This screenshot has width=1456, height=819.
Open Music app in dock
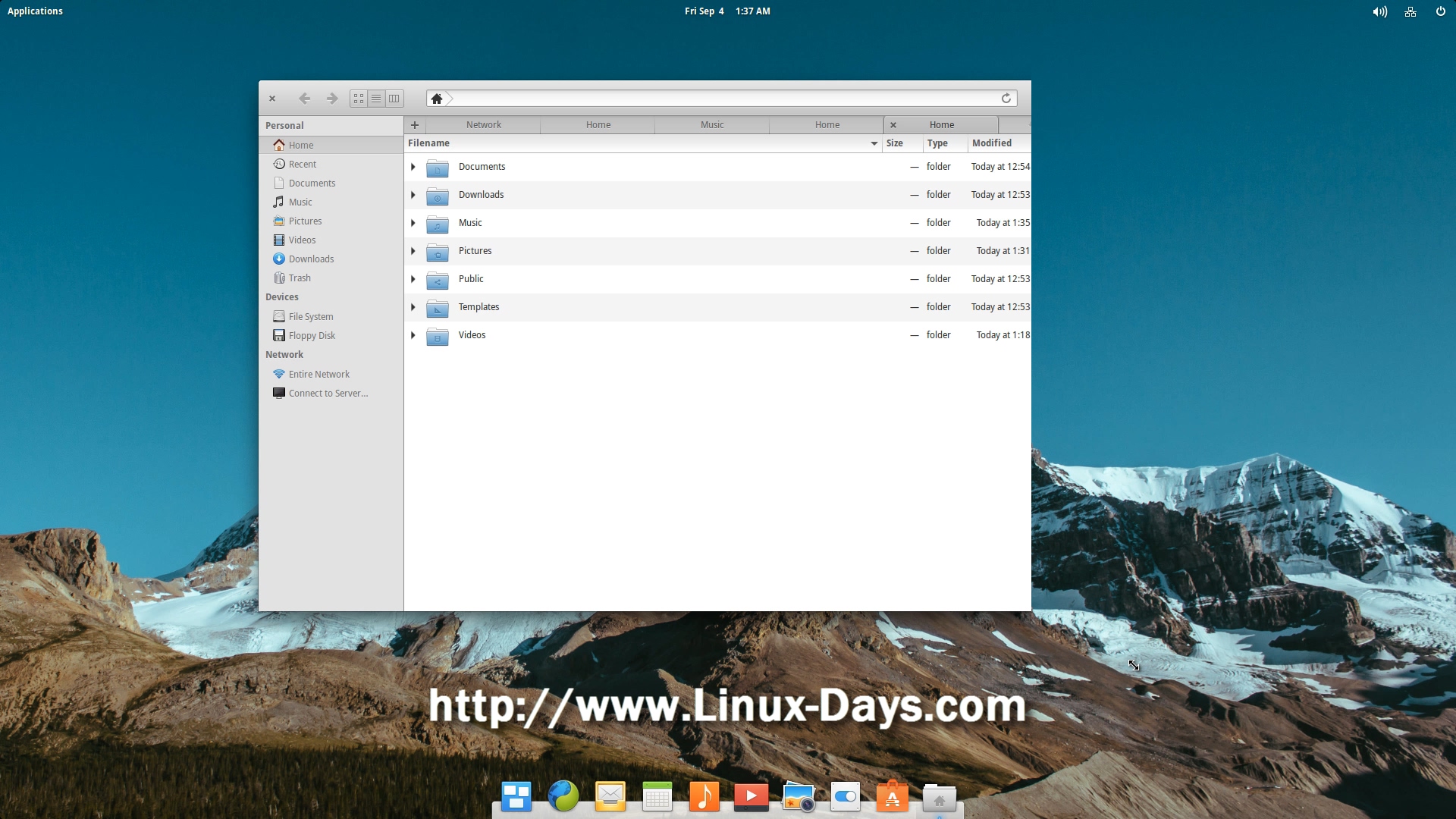704,797
